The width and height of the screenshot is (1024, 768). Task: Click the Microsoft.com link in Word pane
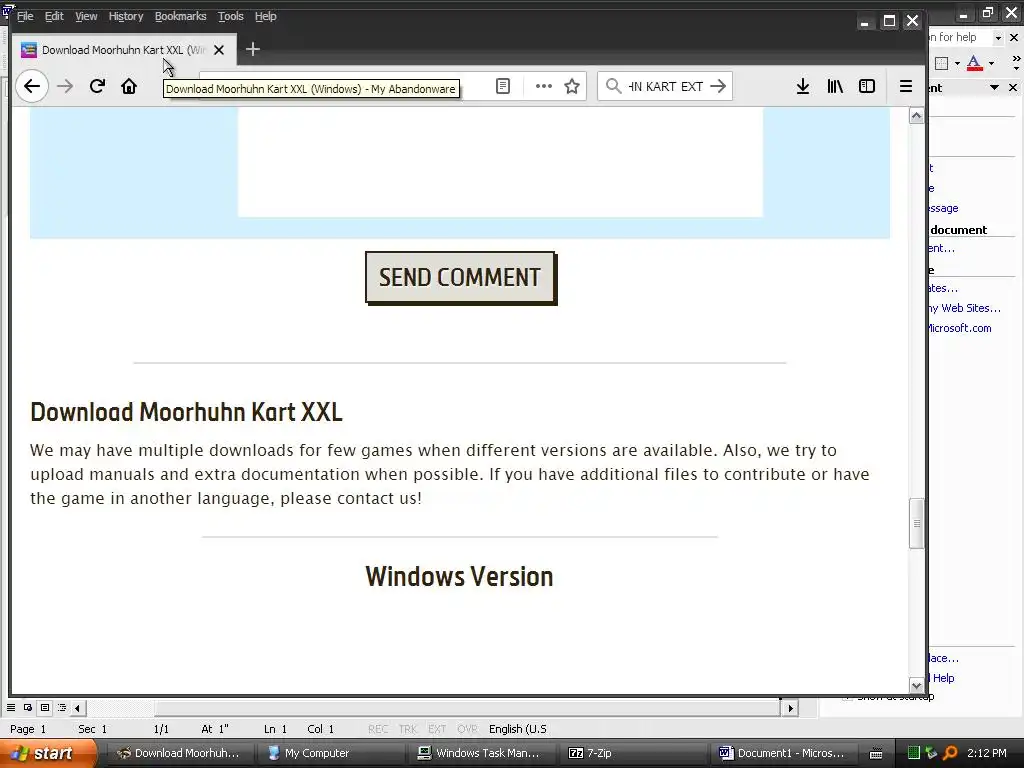click(x=959, y=328)
